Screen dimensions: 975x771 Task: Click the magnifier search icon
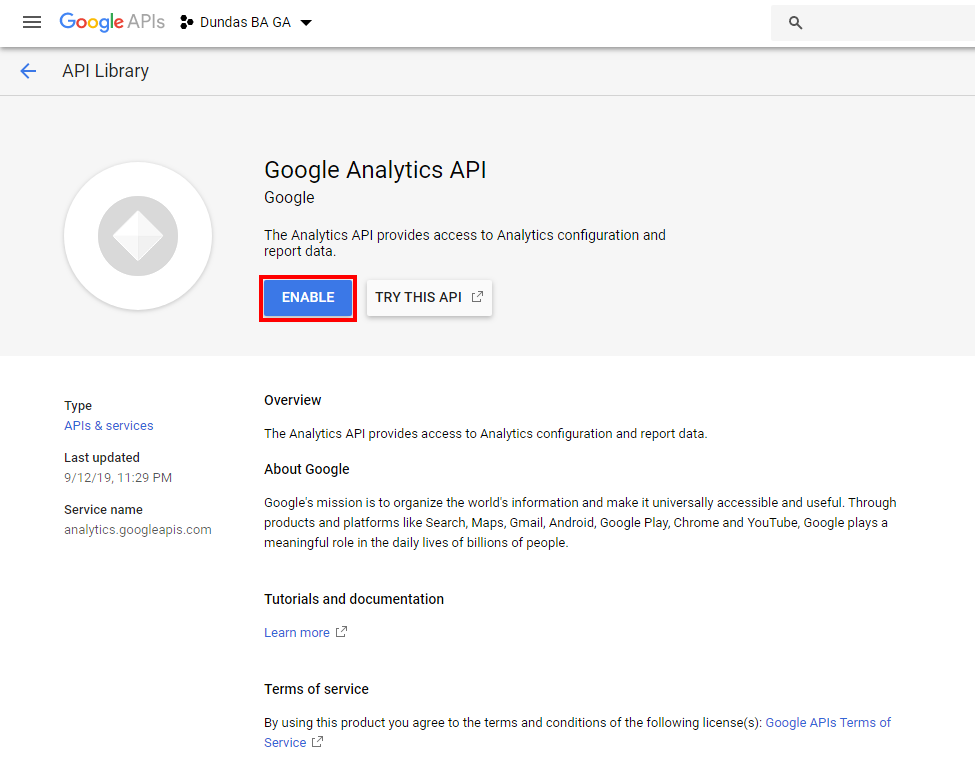[x=796, y=23]
